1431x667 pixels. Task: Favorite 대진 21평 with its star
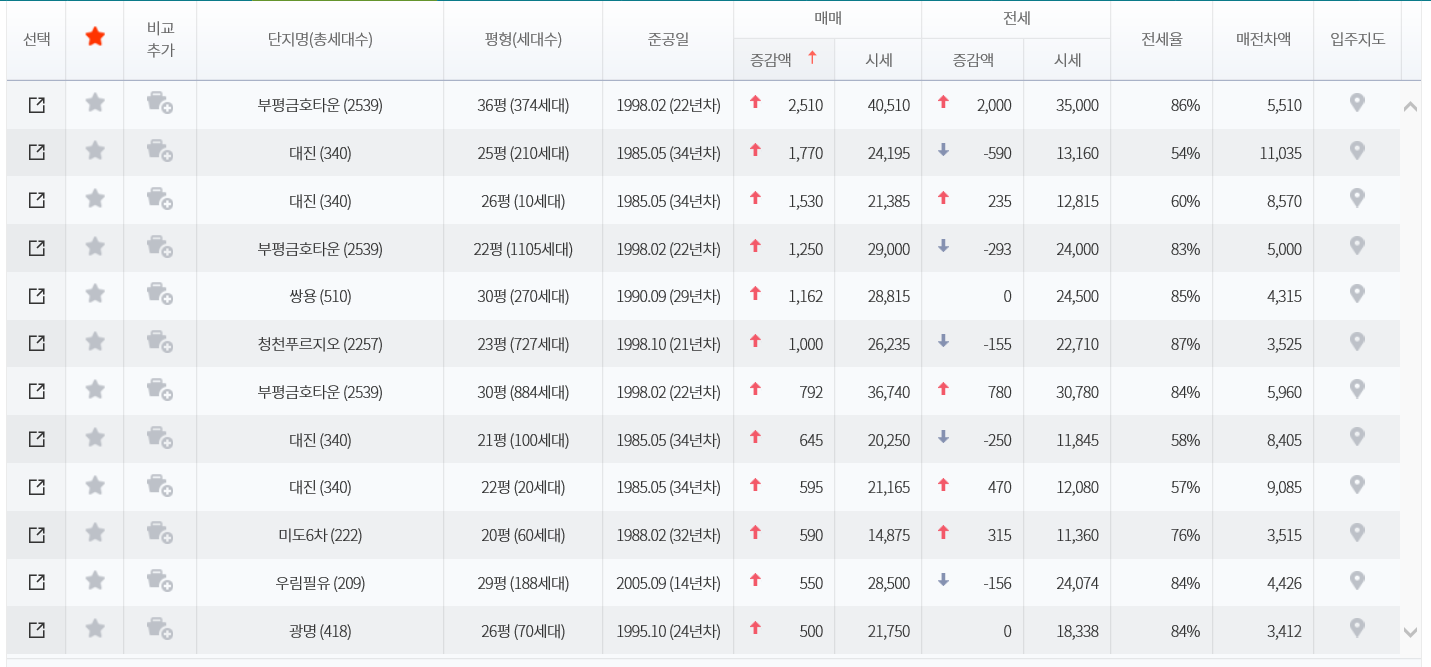(x=95, y=437)
